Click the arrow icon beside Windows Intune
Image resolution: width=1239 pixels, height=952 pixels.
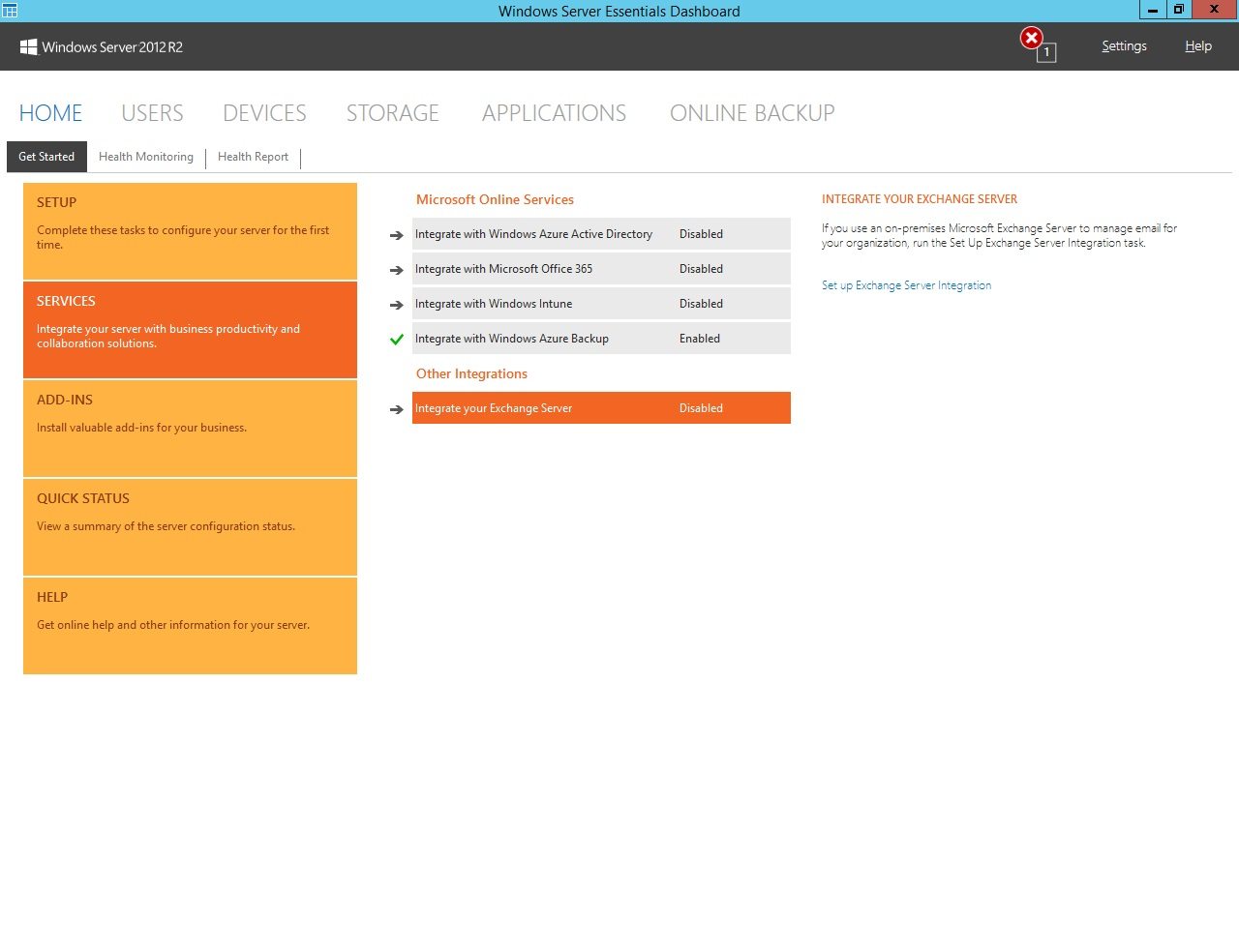coord(396,305)
